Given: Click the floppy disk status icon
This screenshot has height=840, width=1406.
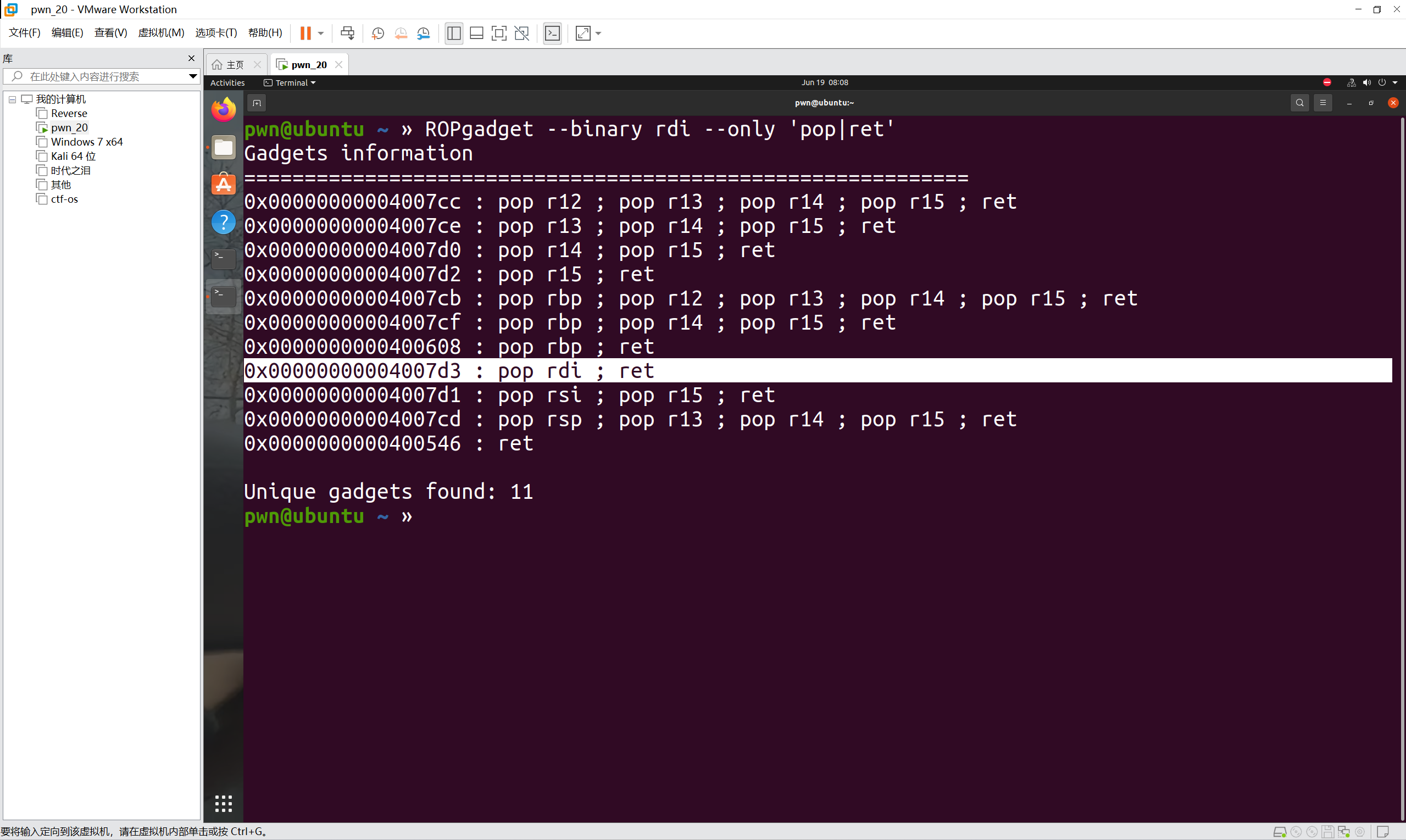Looking at the screenshot, I should point(1328,832).
